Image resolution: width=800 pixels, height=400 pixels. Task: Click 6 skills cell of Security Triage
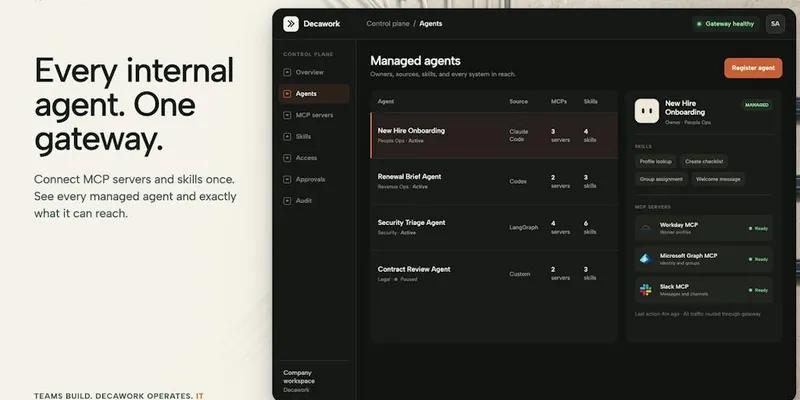590,228
